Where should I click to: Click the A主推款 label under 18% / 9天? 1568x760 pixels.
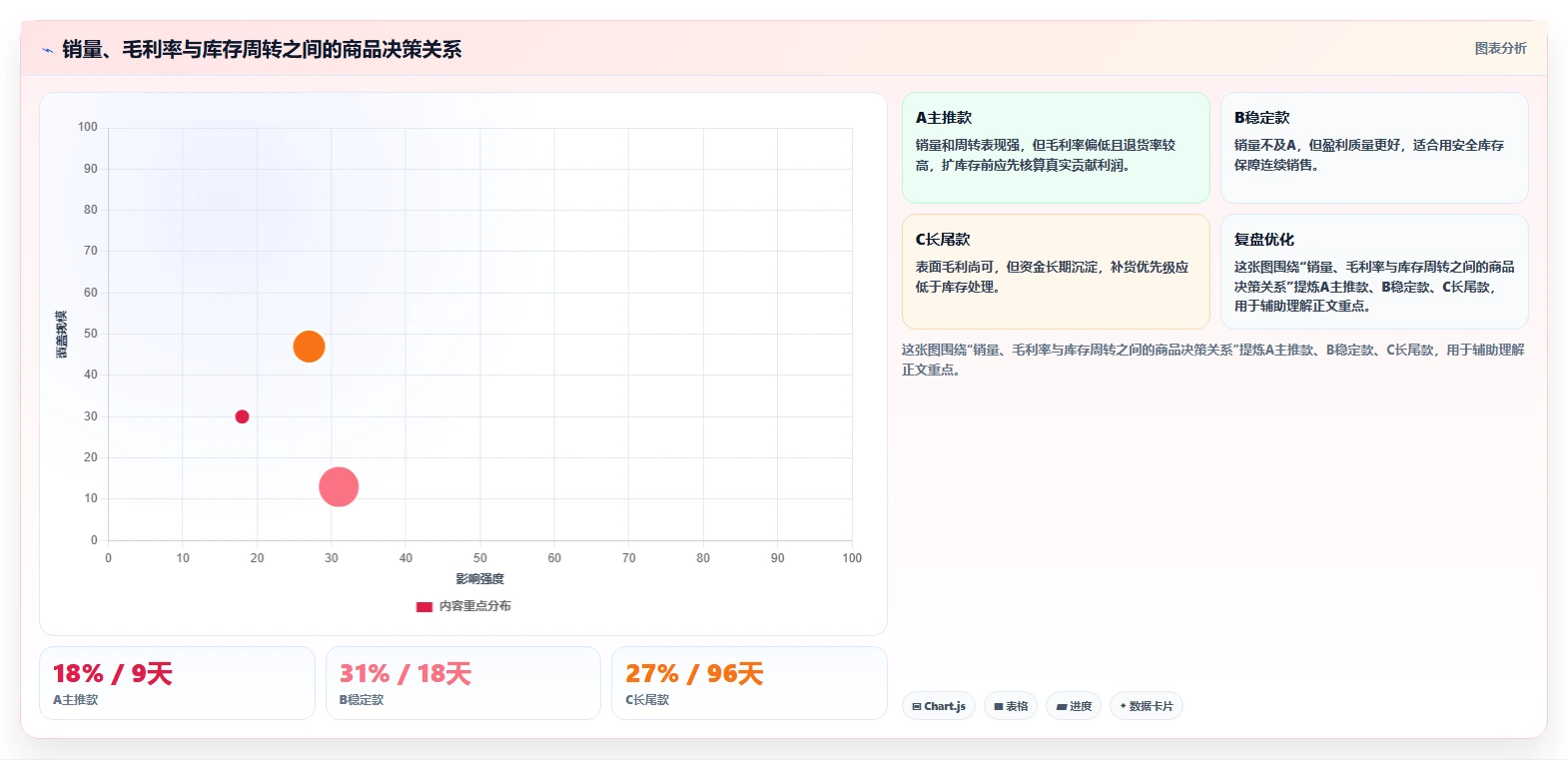pyautogui.click(x=76, y=700)
